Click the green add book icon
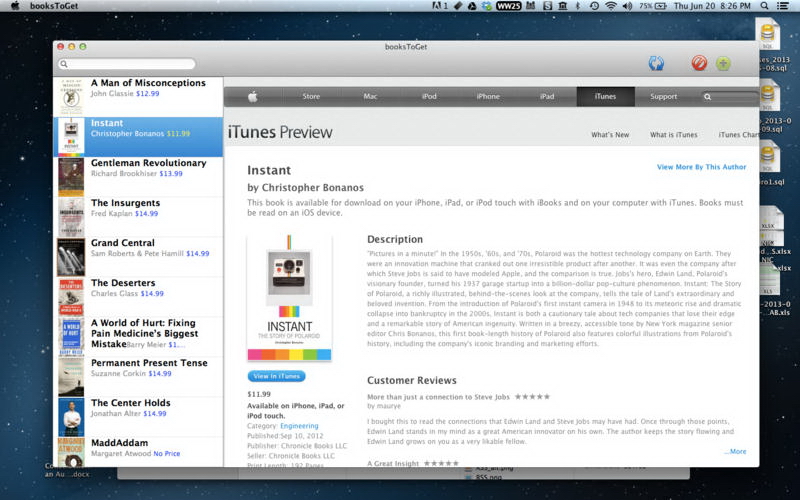The height and width of the screenshot is (500, 800). (723, 63)
